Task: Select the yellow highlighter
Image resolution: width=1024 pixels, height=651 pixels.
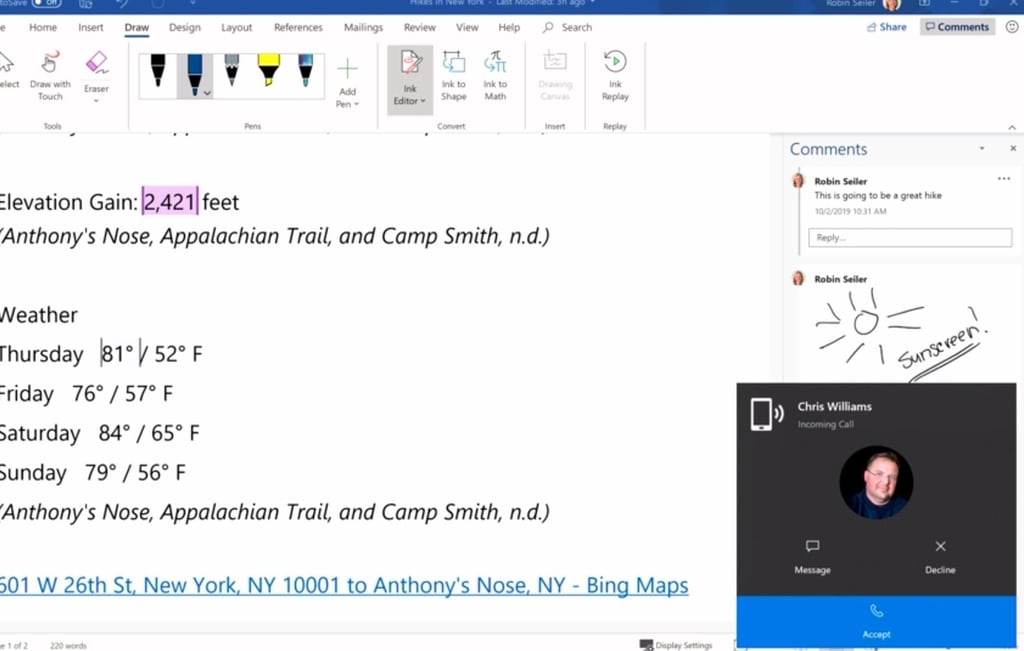Action: [268, 71]
